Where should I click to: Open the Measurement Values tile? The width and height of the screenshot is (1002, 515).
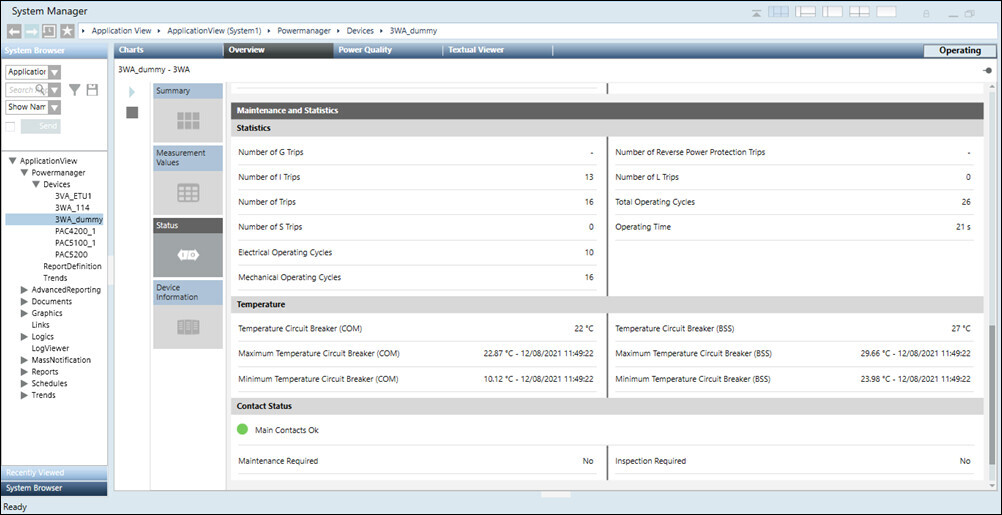tap(188, 180)
